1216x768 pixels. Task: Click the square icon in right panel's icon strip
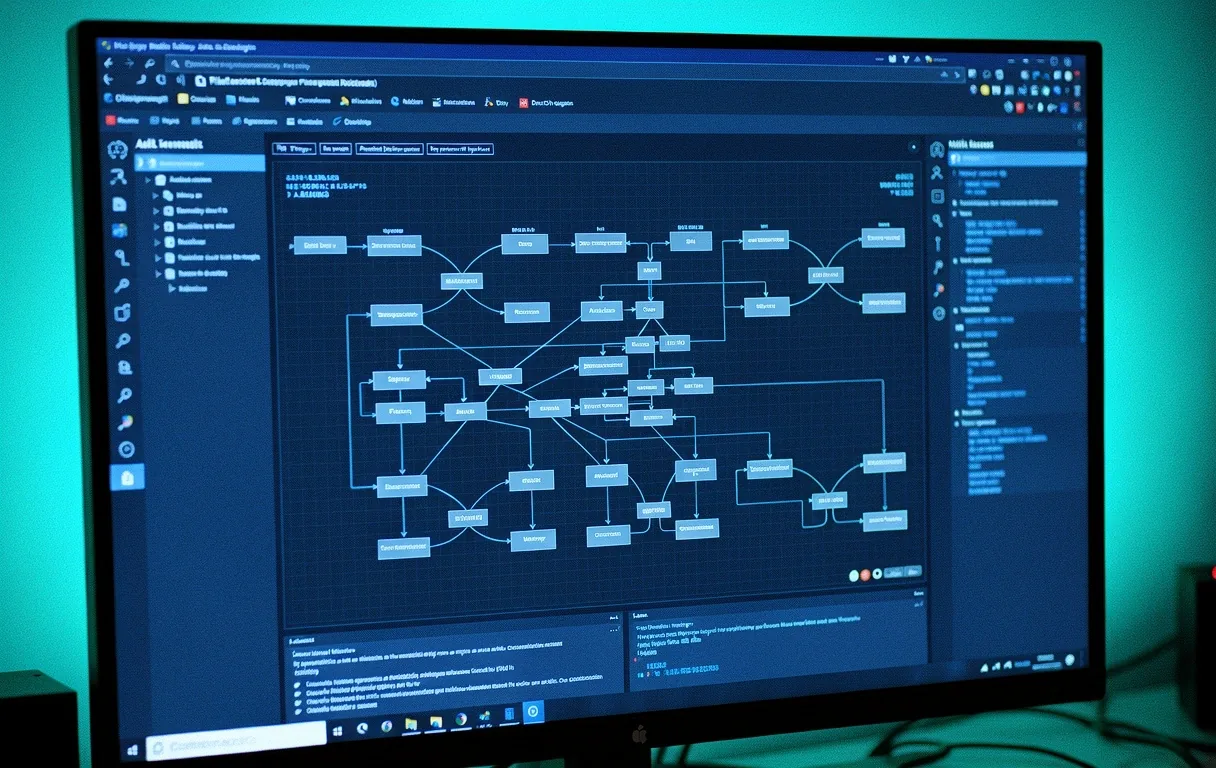[937, 196]
